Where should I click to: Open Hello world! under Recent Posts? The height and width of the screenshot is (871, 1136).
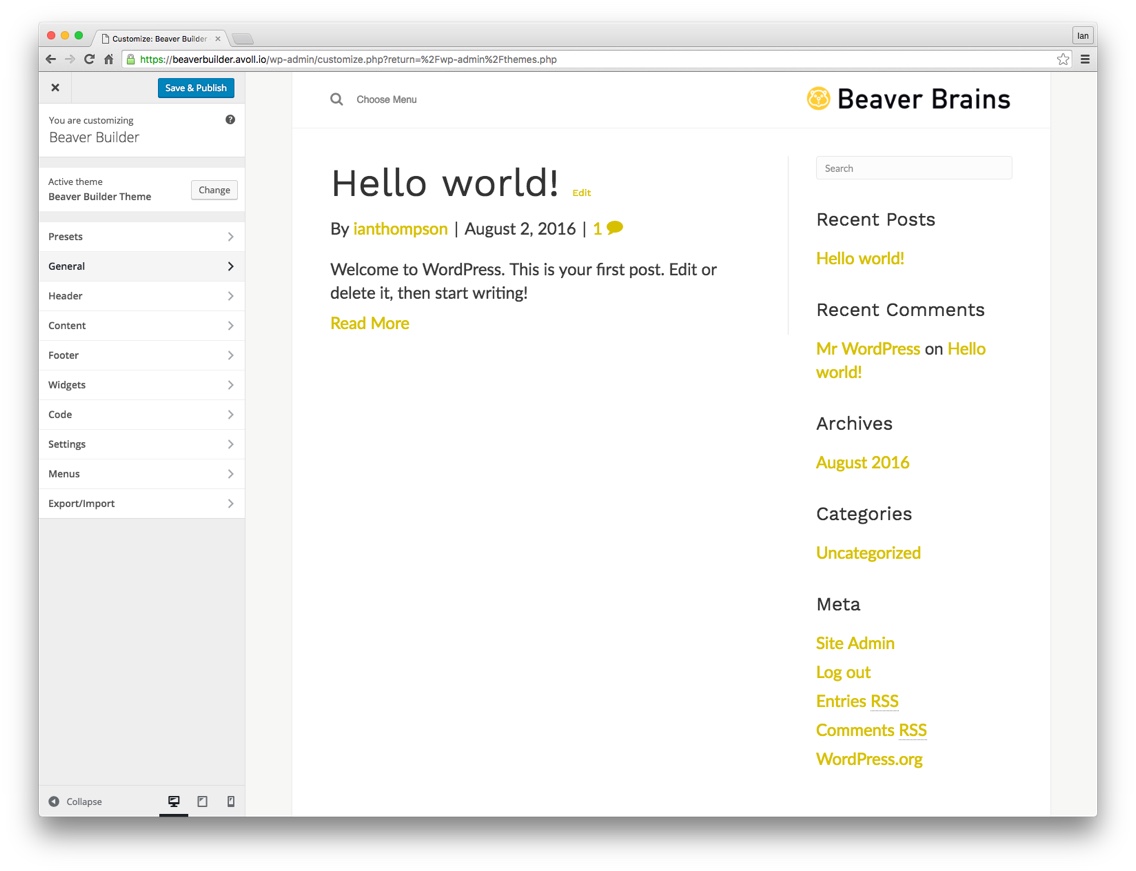(860, 259)
